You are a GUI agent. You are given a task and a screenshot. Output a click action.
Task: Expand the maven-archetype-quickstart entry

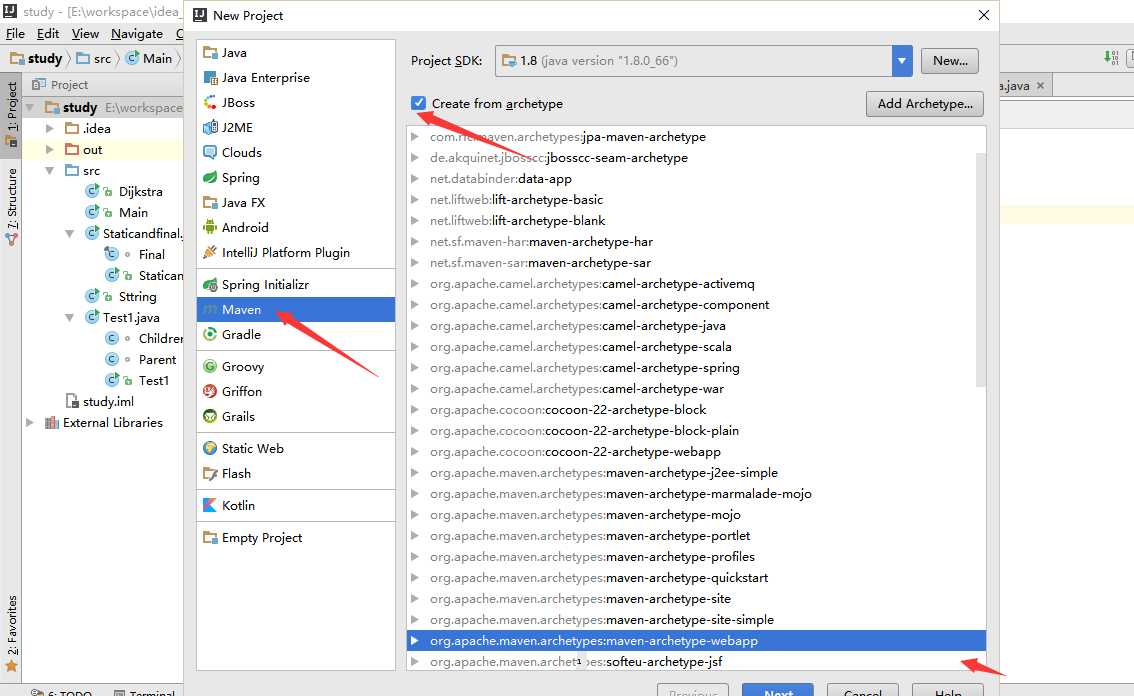click(x=414, y=577)
